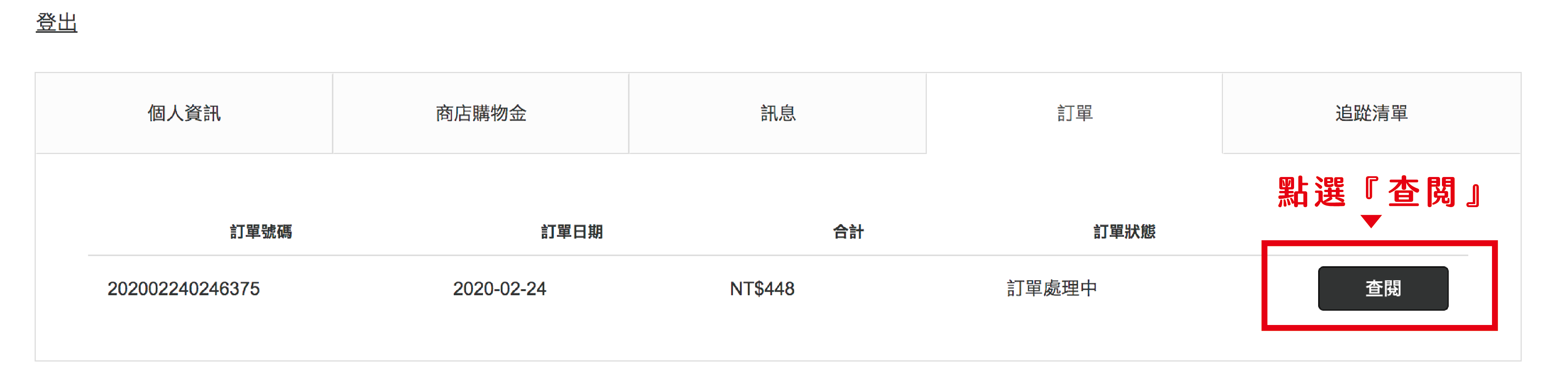This screenshot has height=389, width=1568.
Task: Click the red outline frame around 查閱
Action: click(1266, 286)
